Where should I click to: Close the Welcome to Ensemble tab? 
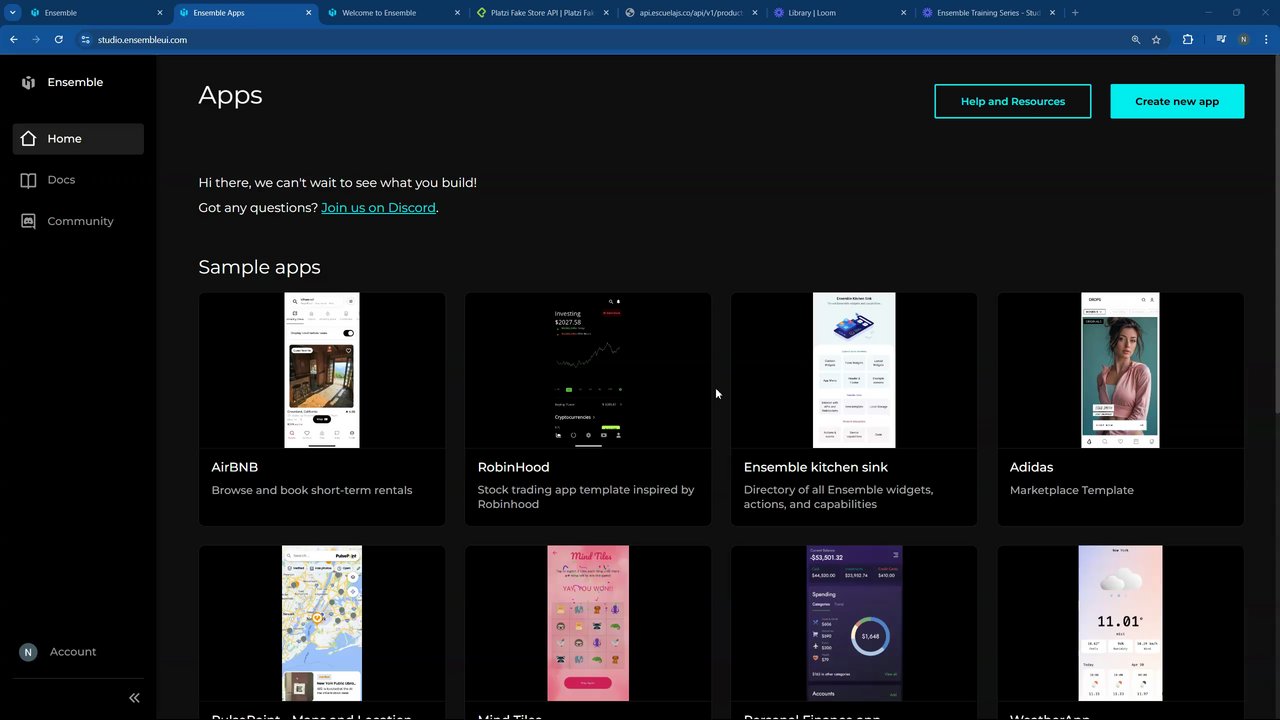click(457, 13)
